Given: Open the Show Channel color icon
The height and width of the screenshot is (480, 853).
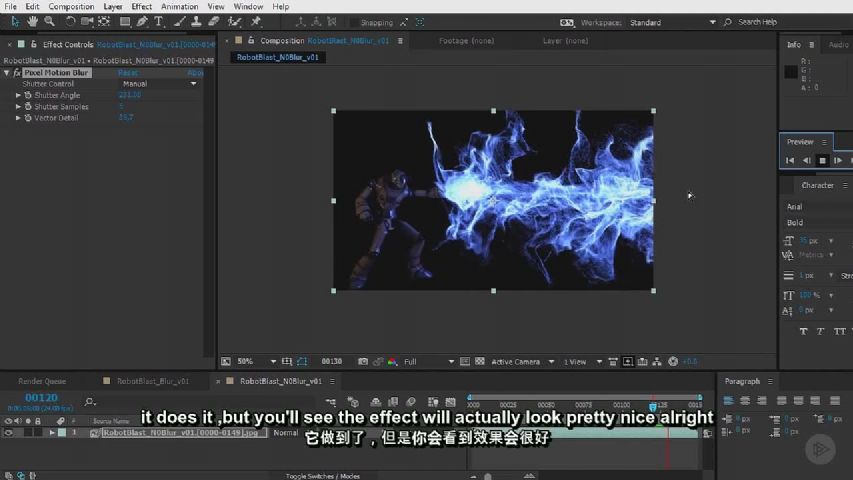Looking at the screenshot, I should (x=392, y=361).
